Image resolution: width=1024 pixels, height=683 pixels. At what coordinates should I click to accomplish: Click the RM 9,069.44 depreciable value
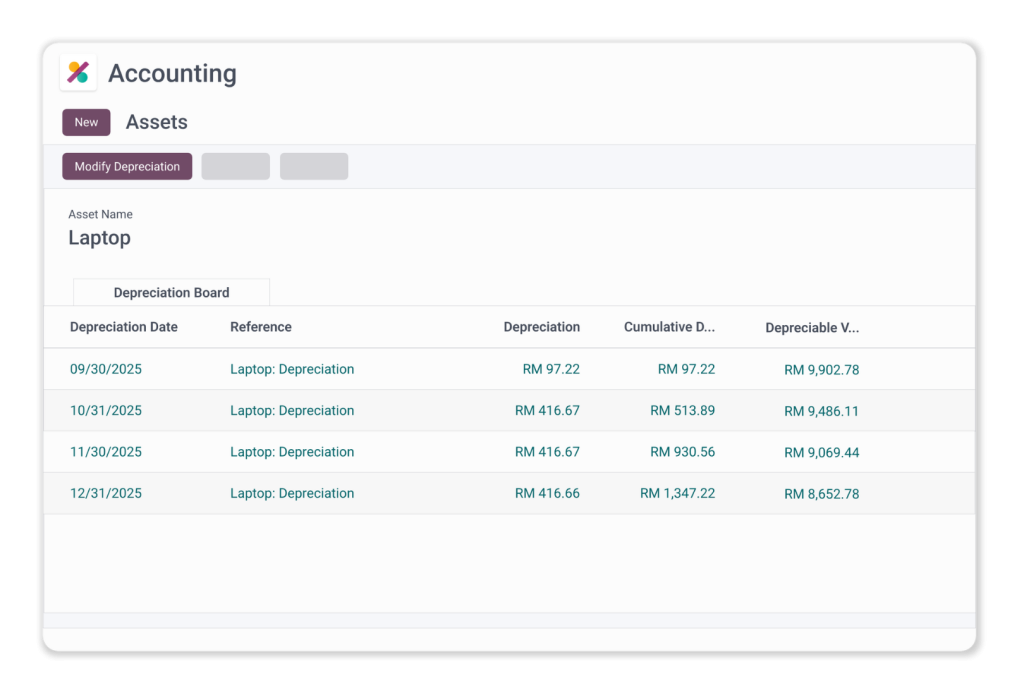click(821, 453)
